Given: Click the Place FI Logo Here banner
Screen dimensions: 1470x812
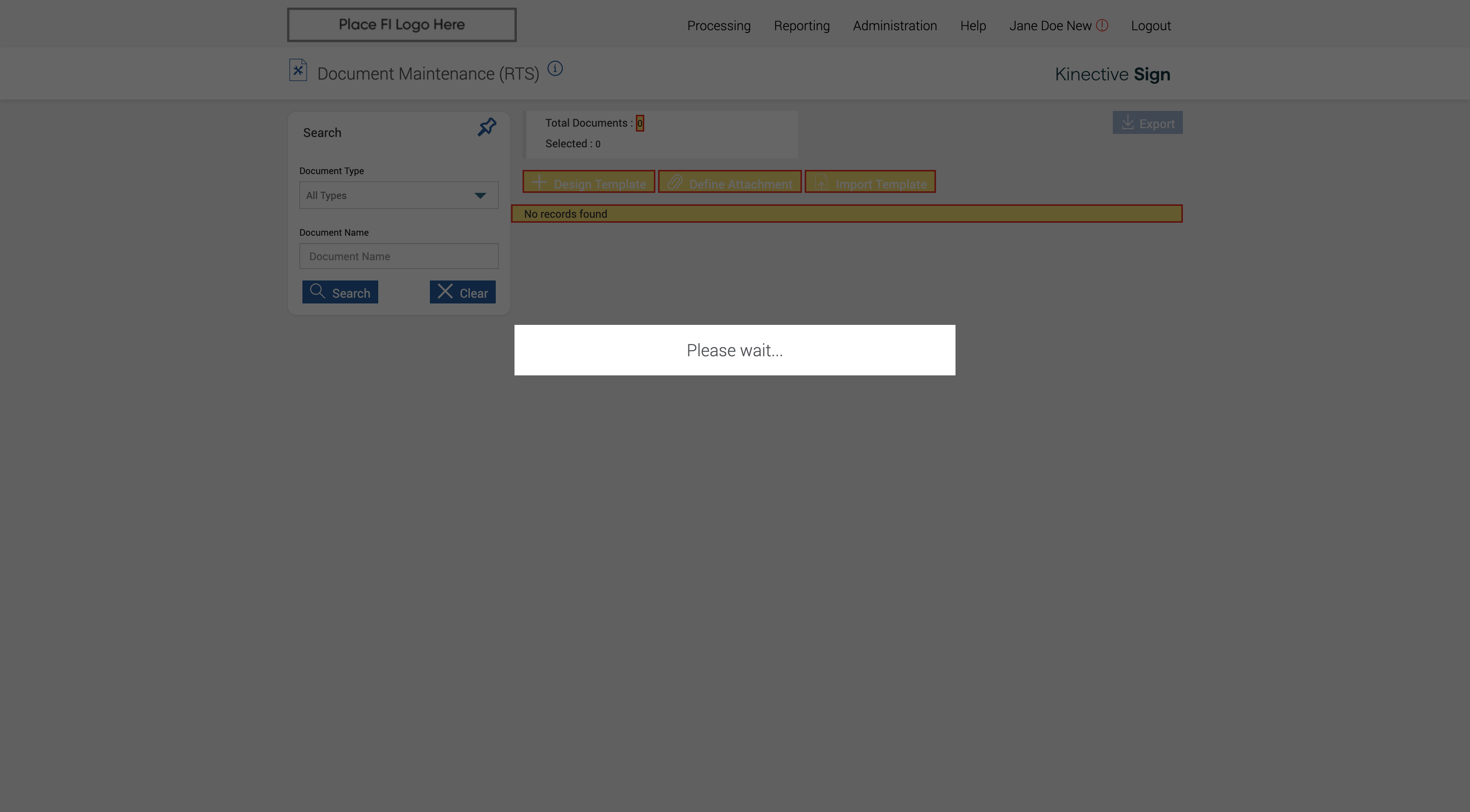Looking at the screenshot, I should [x=401, y=24].
